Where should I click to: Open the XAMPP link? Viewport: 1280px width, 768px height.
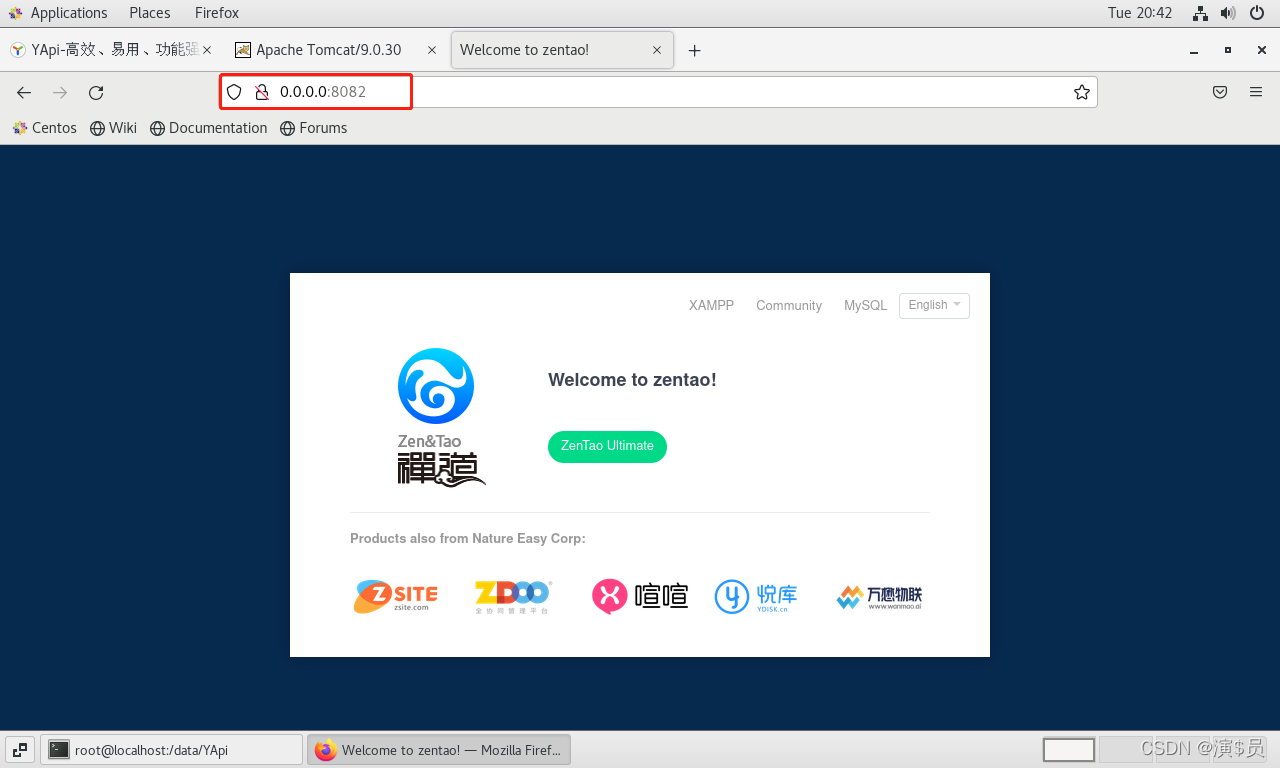coord(711,306)
